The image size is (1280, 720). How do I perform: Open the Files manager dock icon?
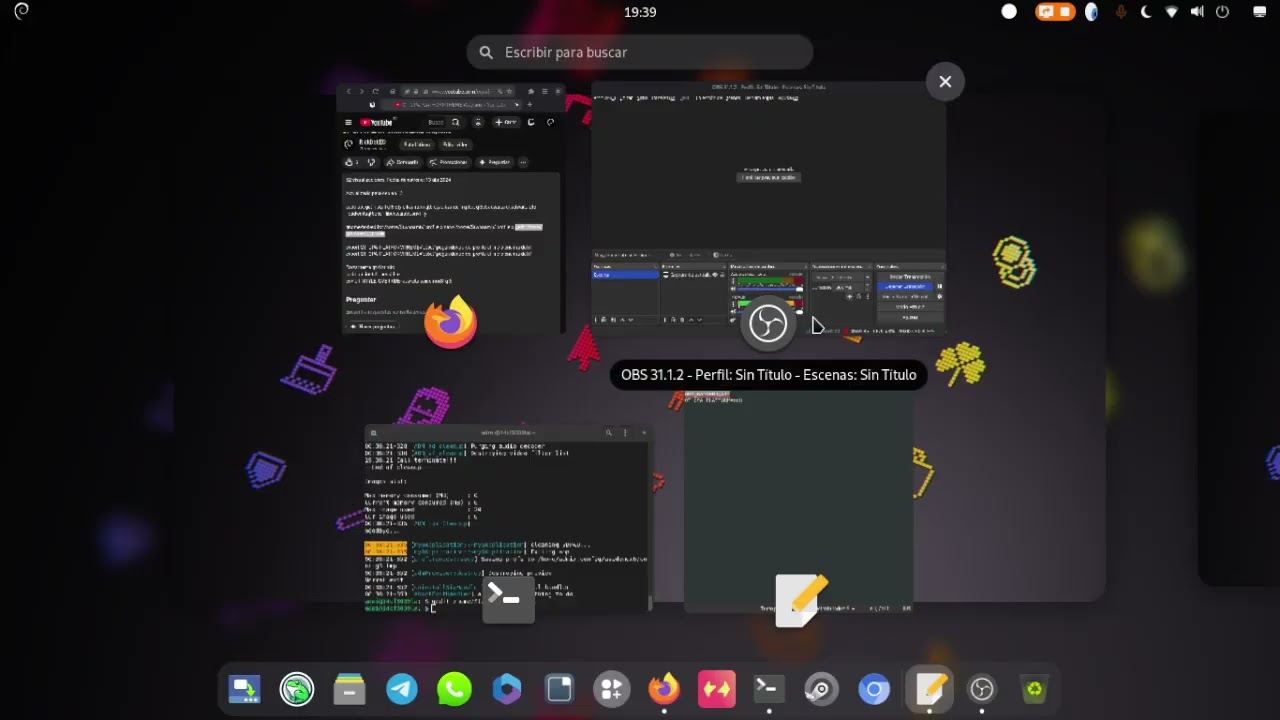point(349,689)
